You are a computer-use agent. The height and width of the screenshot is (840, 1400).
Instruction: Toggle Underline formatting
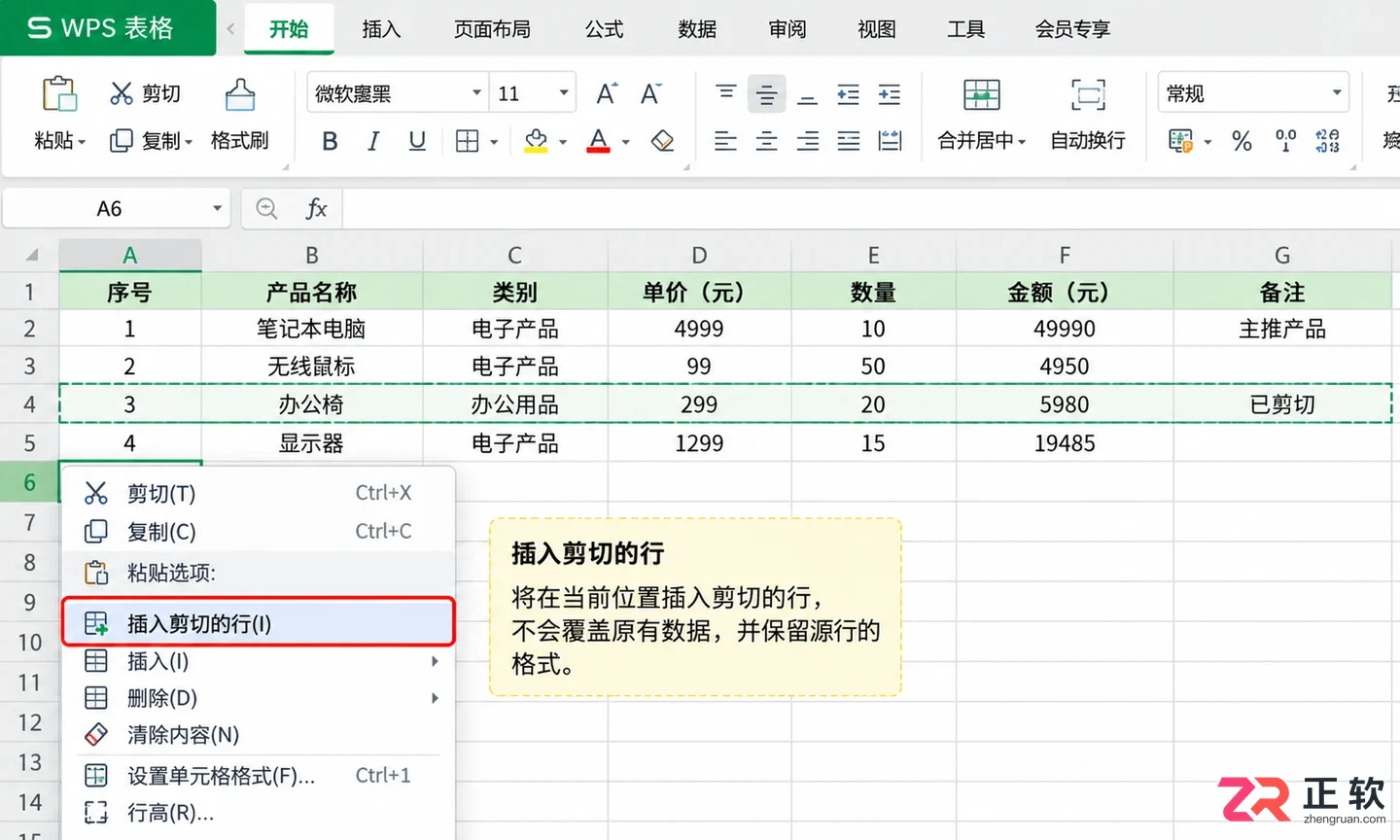(x=417, y=141)
